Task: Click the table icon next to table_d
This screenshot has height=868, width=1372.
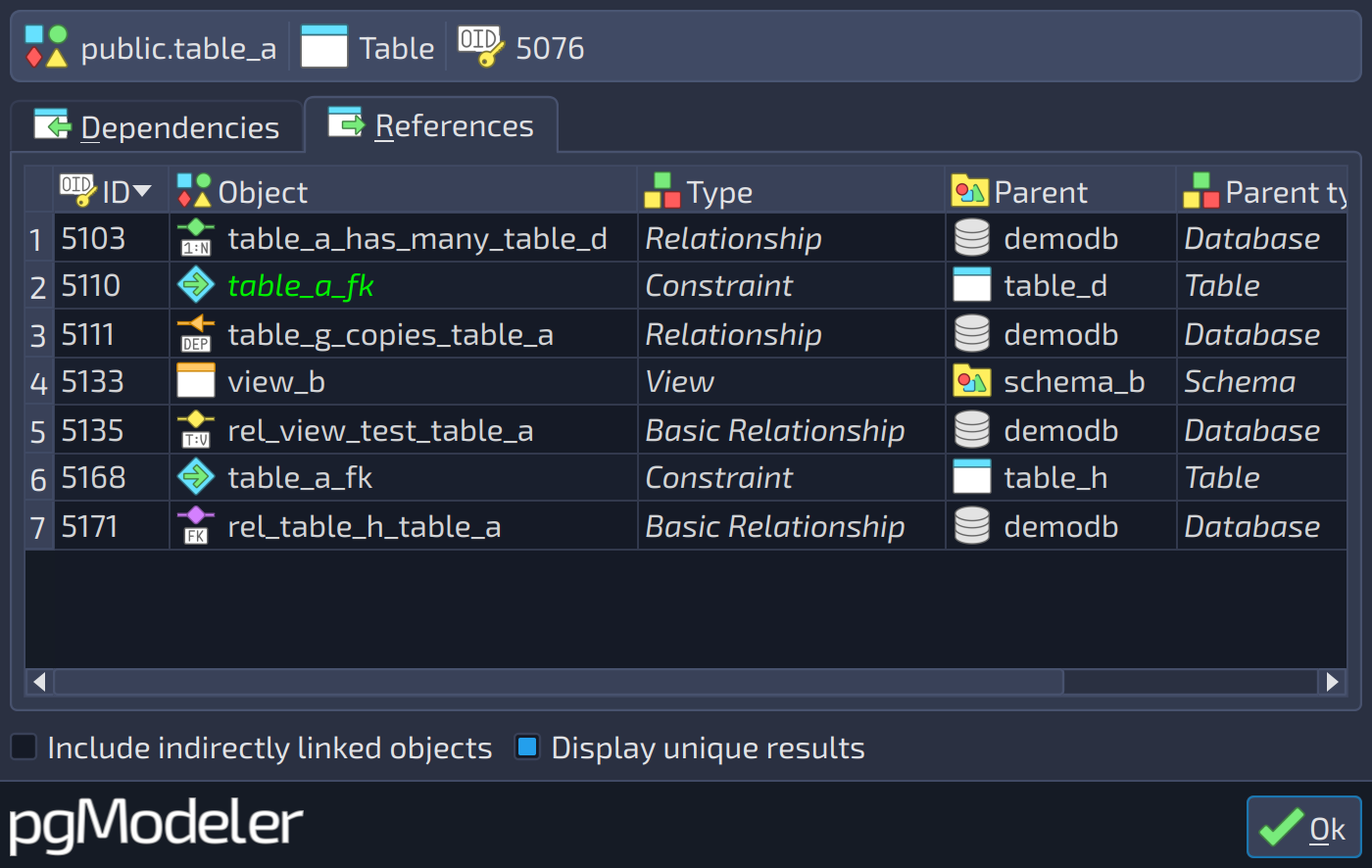Action: [x=972, y=285]
